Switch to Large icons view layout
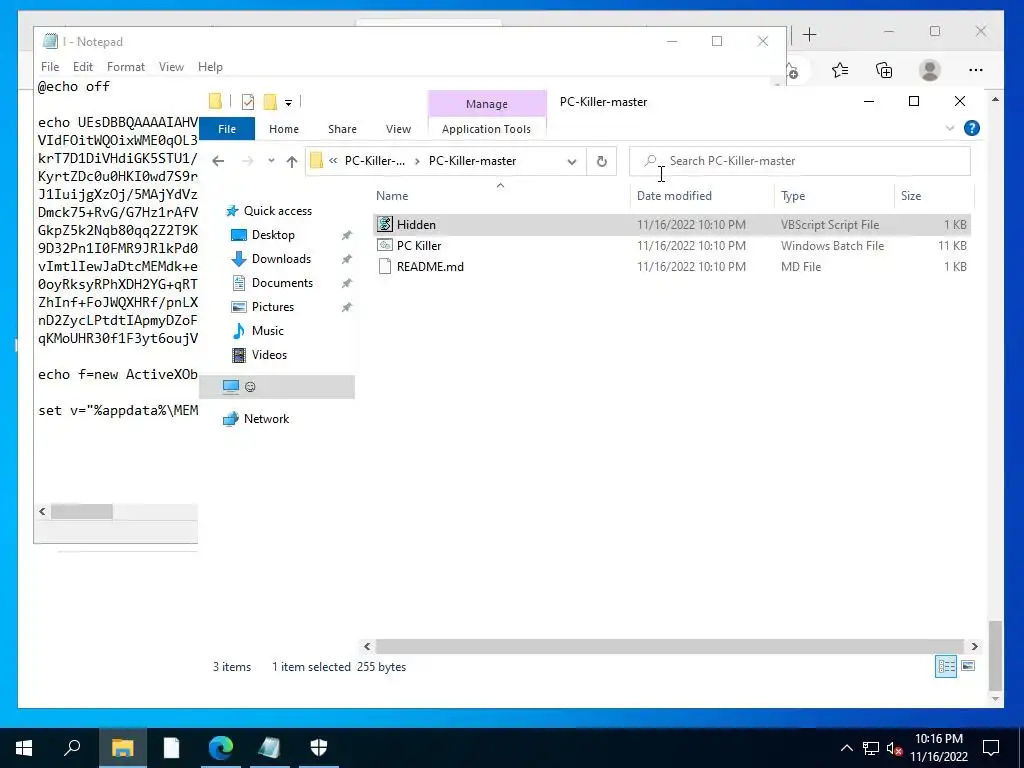The image size is (1024, 768). tap(968, 666)
